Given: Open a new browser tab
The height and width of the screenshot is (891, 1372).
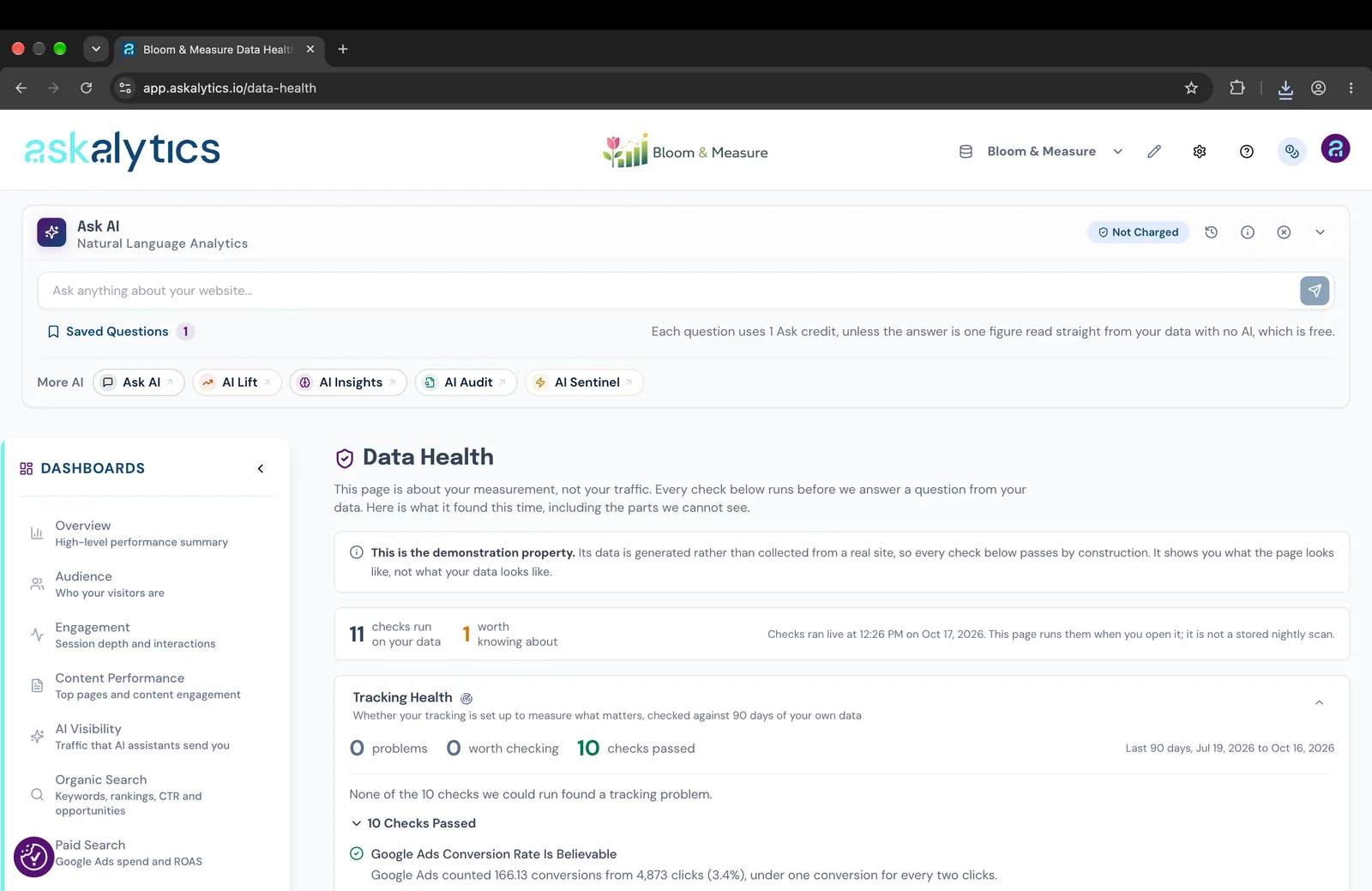Looking at the screenshot, I should [x=343, y=49].
